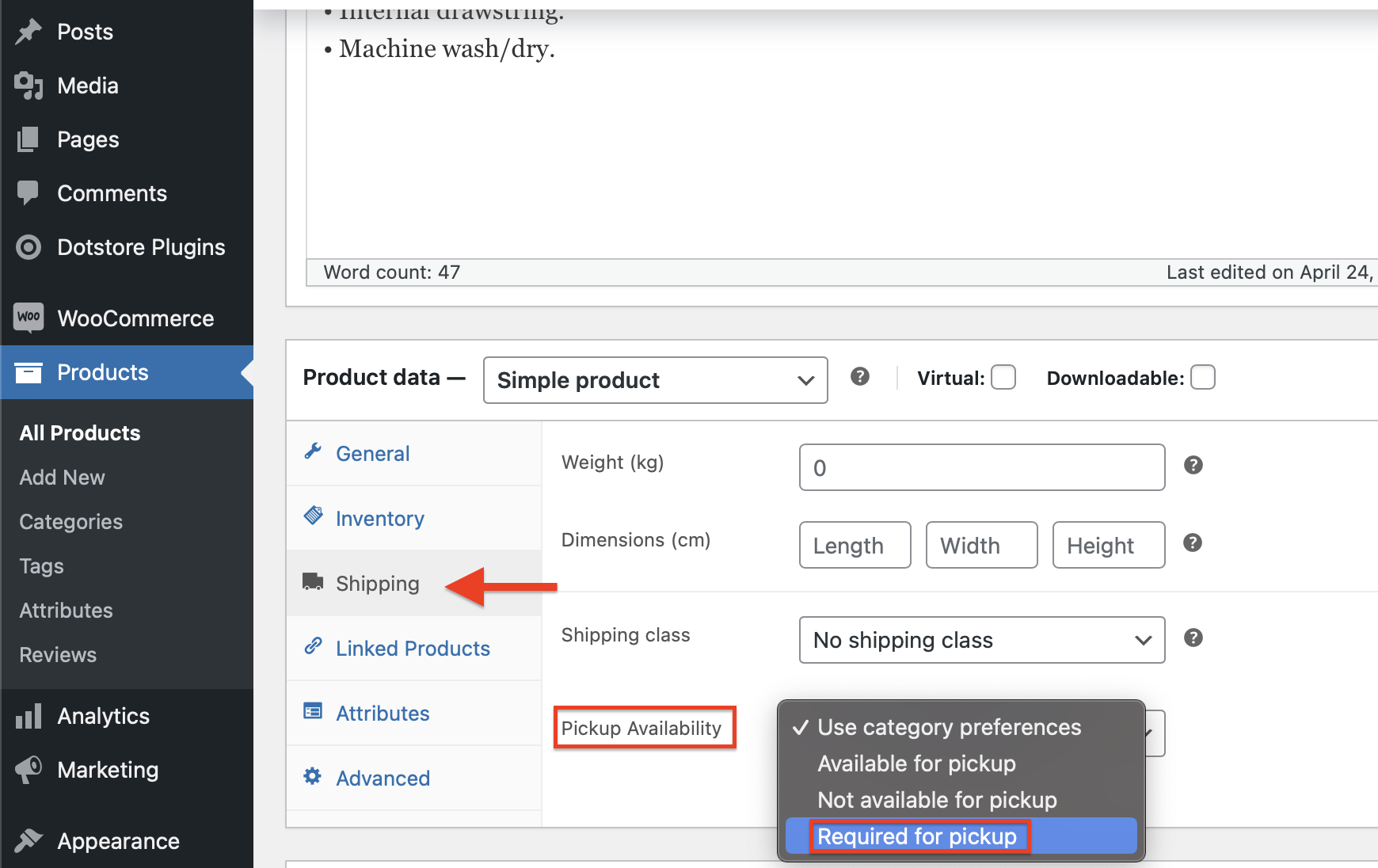
Task: Switch to the Inventory tab
Action: [380, 518]
